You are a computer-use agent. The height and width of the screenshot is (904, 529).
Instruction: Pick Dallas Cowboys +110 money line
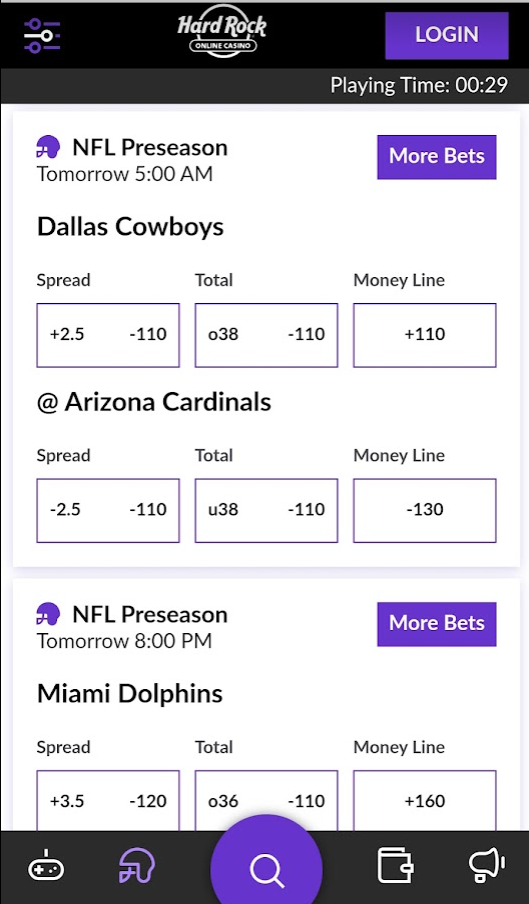click(x=425, y=335)
